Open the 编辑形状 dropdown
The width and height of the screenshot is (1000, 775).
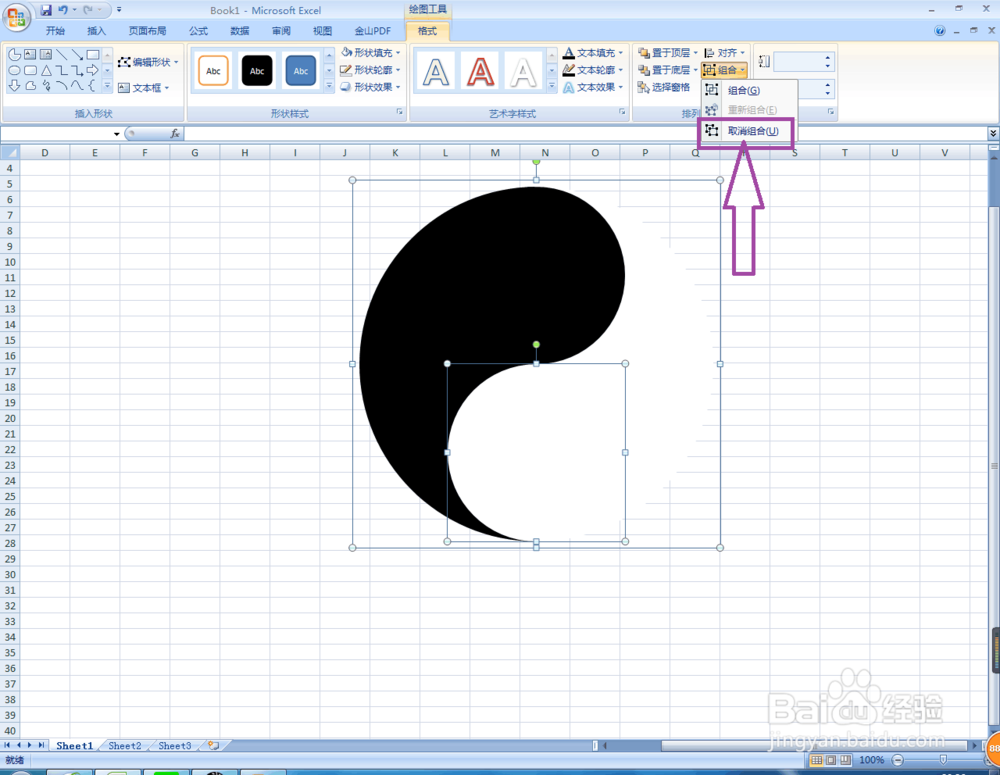149,62
